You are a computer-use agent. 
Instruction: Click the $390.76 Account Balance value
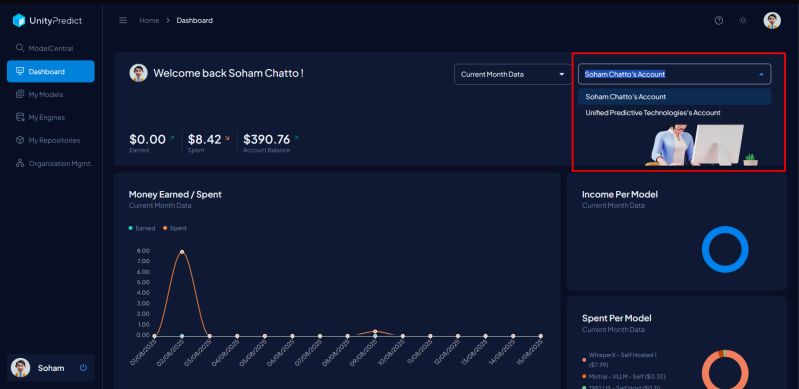click(267, 139)
